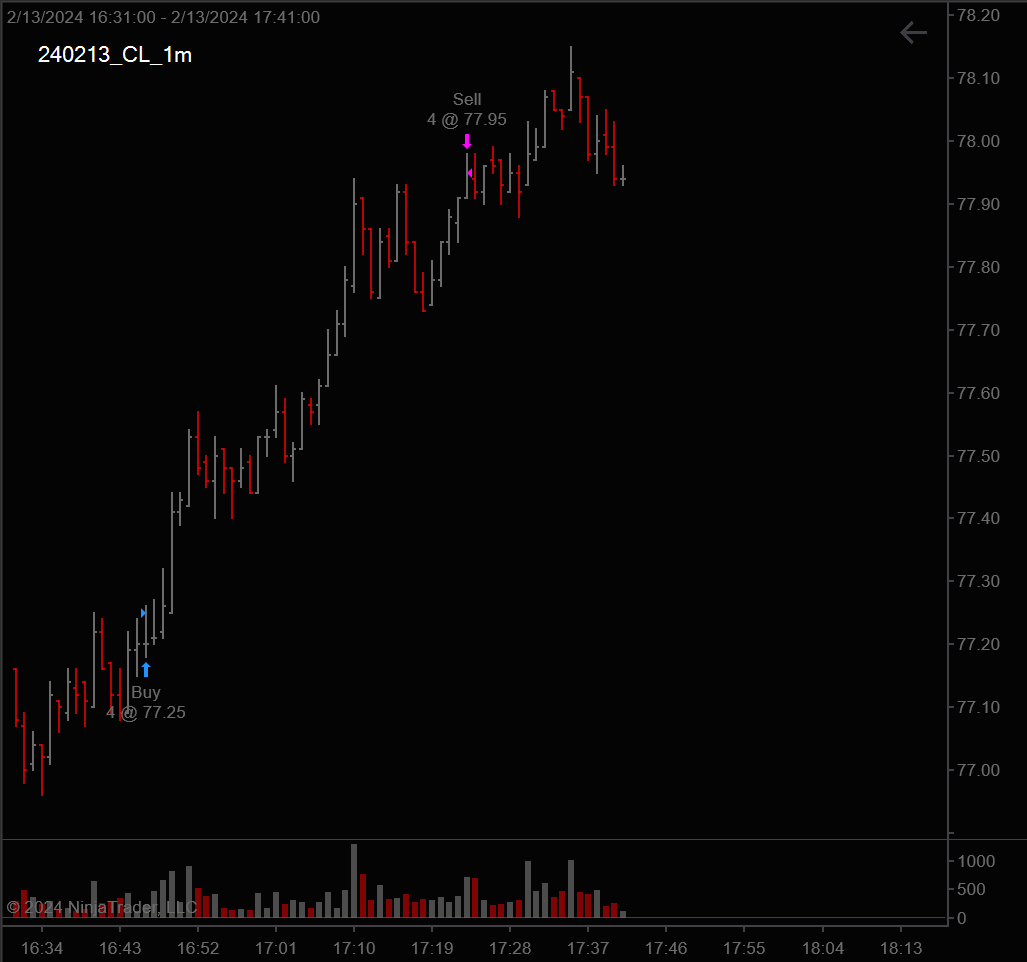Viewport: 1027px width, 962px height.
Task: Click the 17:10 time axis label
Action: click(354, 948)
